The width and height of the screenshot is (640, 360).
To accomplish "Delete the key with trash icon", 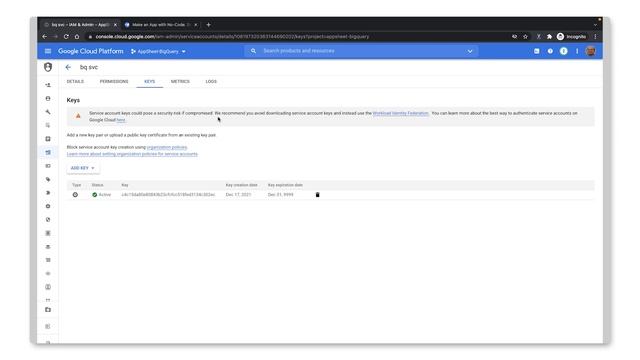I will (x=318, y=195).
